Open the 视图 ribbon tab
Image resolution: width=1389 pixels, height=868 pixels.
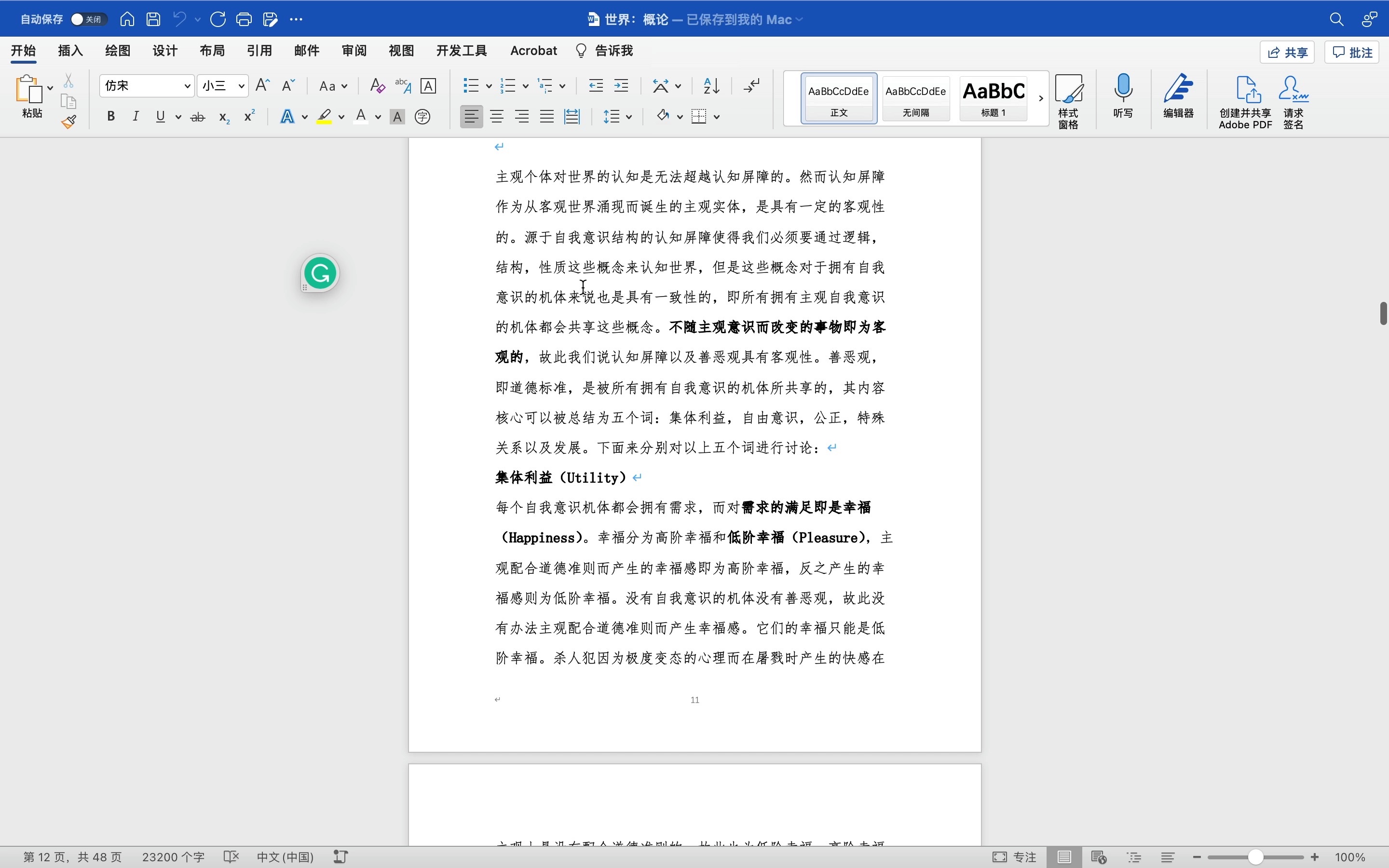click(x=401, y=51)
